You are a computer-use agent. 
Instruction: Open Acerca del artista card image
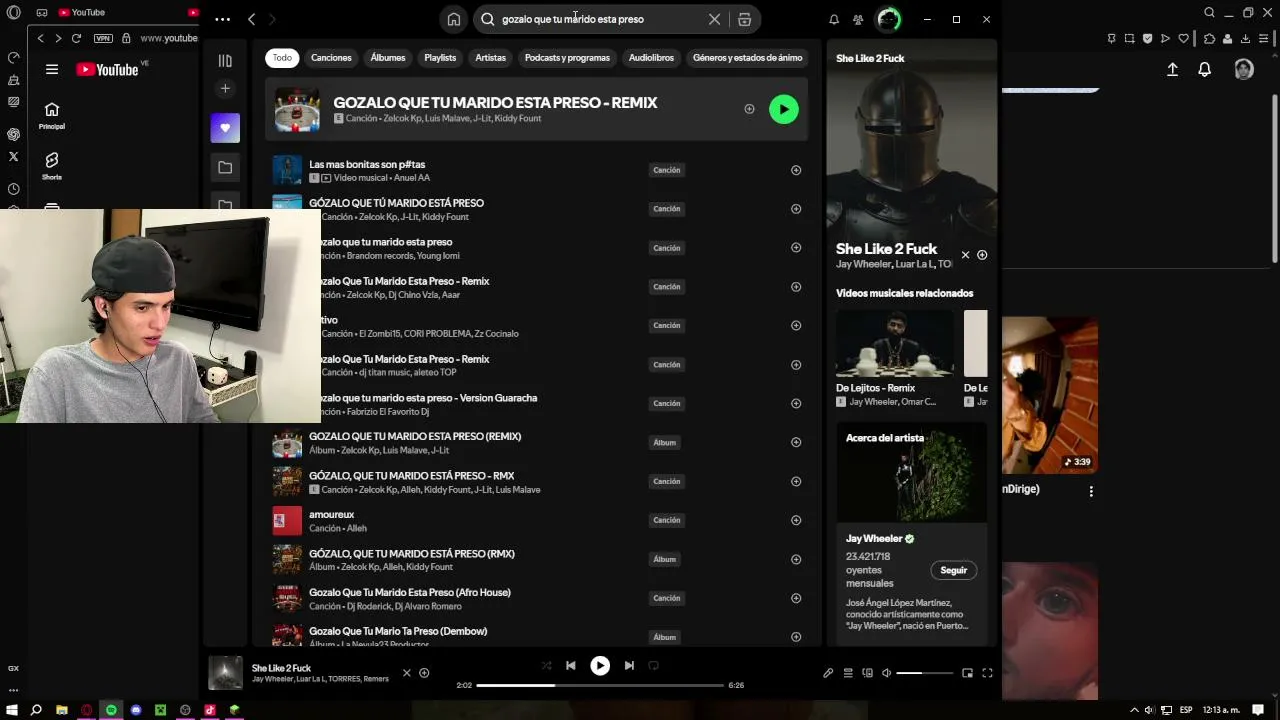point(912,472)
